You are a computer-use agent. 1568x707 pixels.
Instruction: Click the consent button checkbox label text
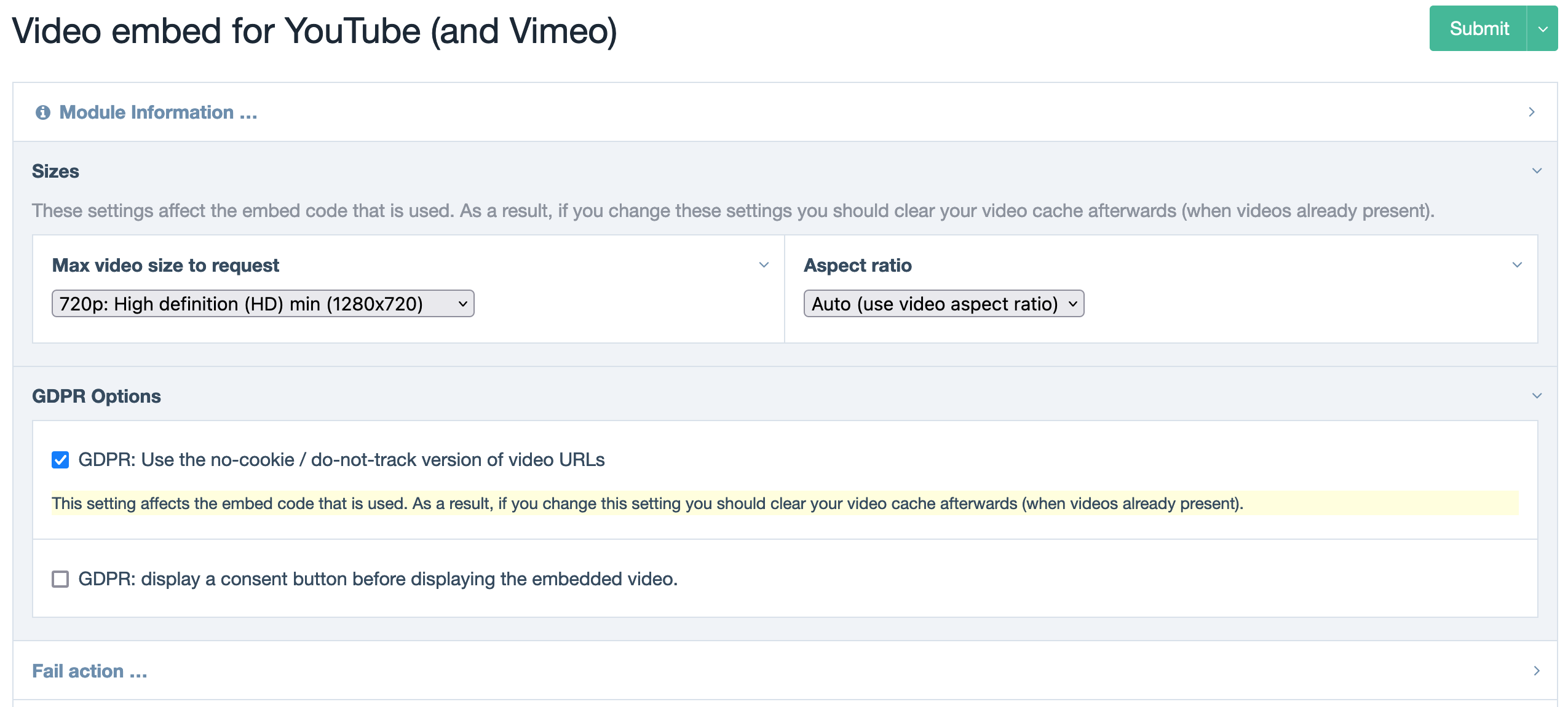coord(378,579)
